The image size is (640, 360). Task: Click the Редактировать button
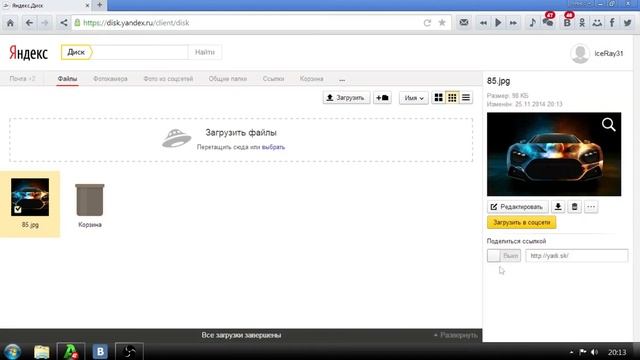click(x=517, y=207)
